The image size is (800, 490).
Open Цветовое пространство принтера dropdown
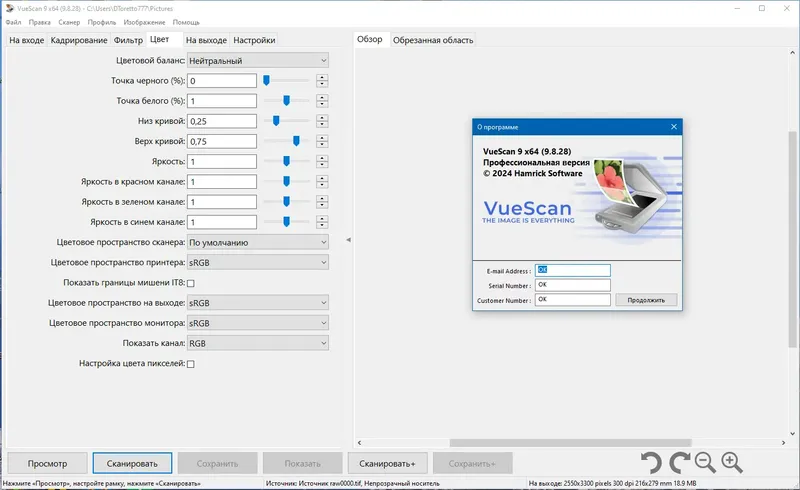tap(258, 262)
